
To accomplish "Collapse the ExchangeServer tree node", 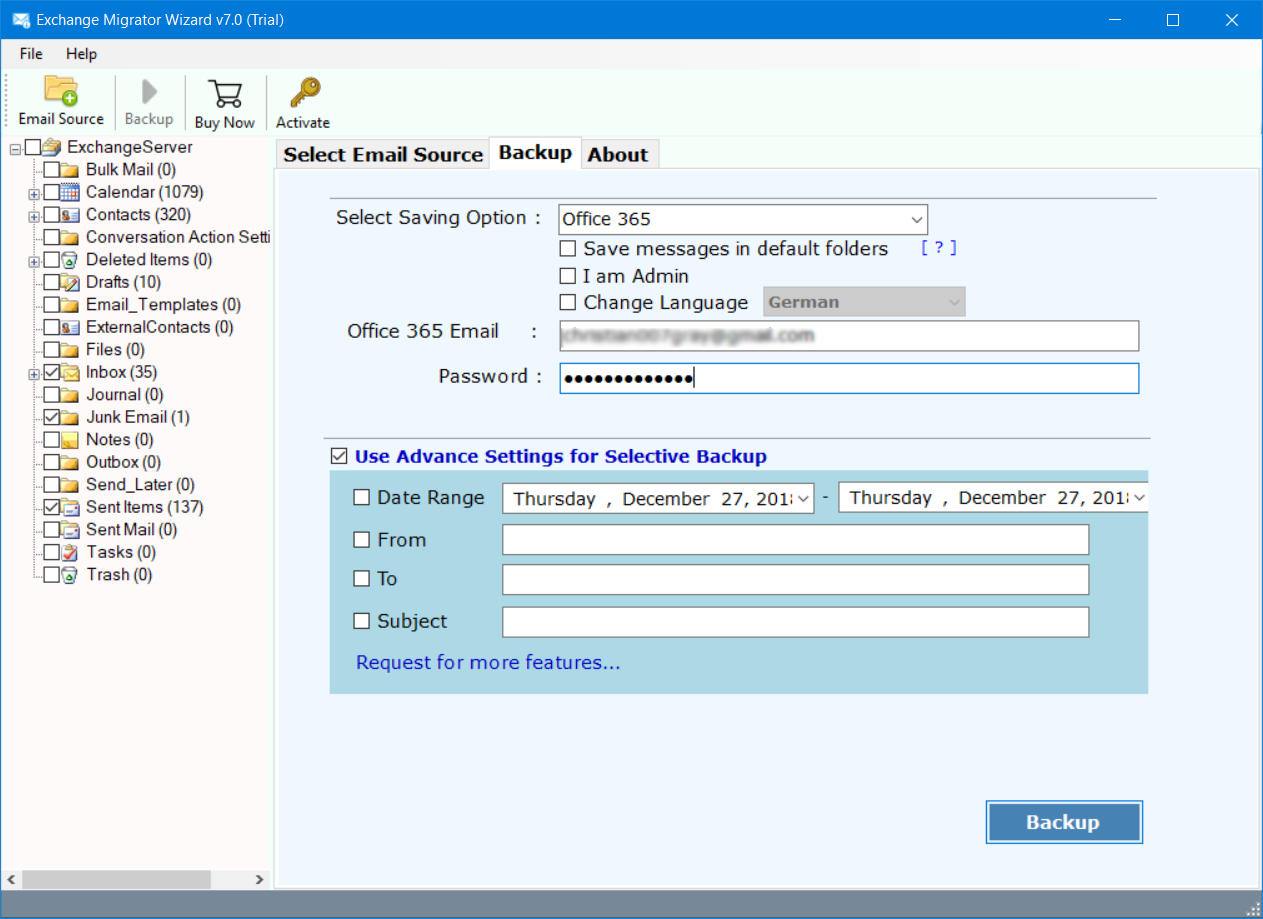I will pos(15,148).
